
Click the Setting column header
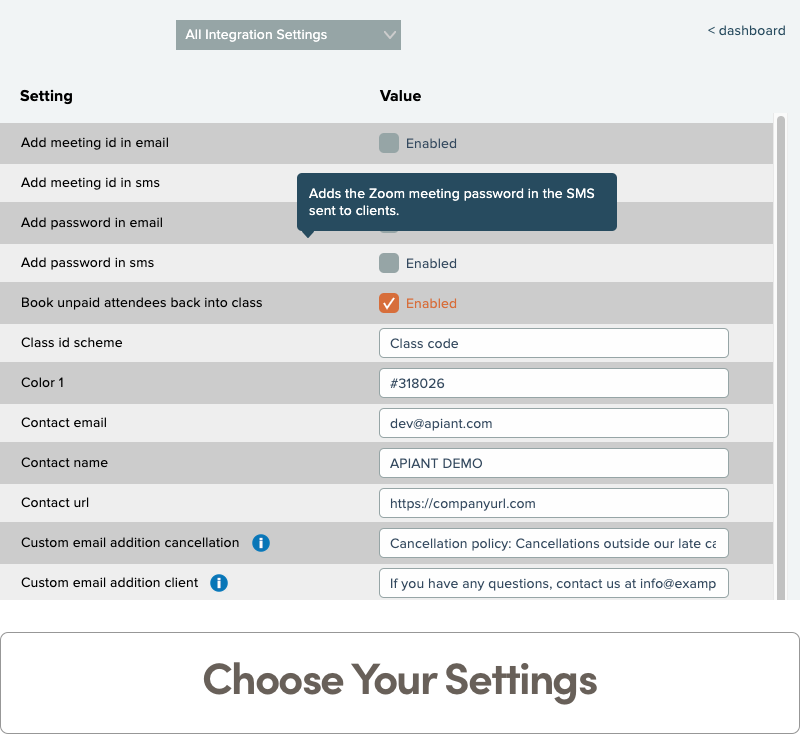47,96
